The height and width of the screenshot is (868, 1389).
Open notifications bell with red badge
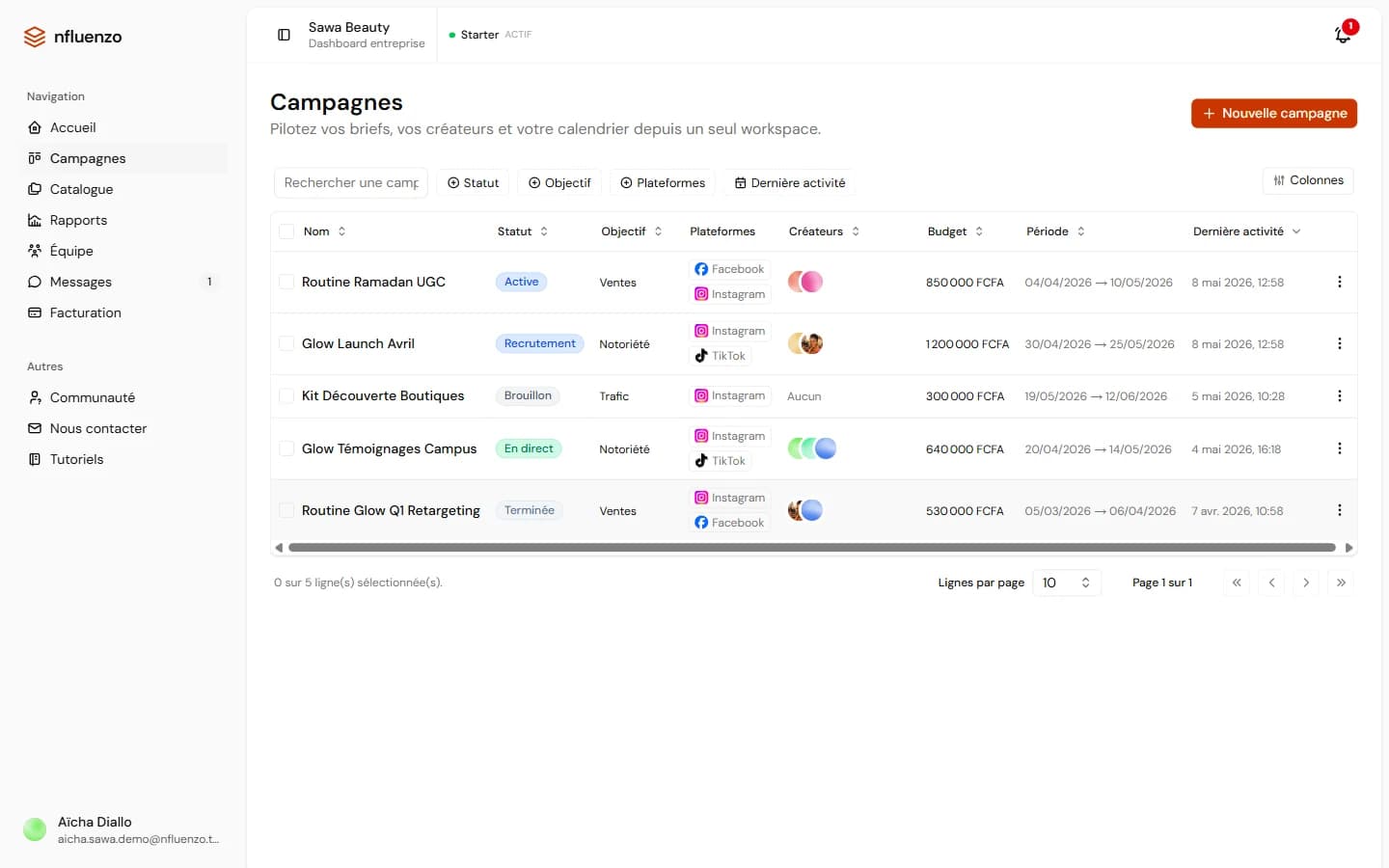coord(1343,34)
